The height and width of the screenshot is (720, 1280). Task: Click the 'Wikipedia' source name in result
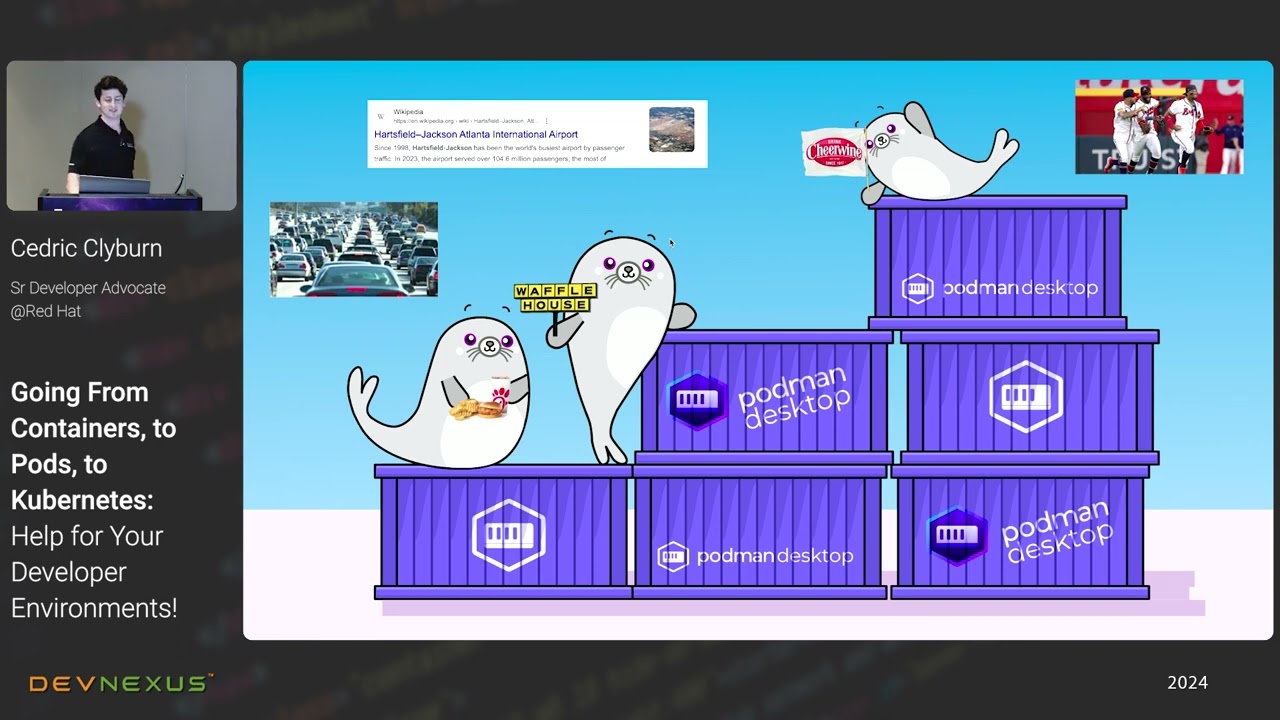tap(408, 112)
